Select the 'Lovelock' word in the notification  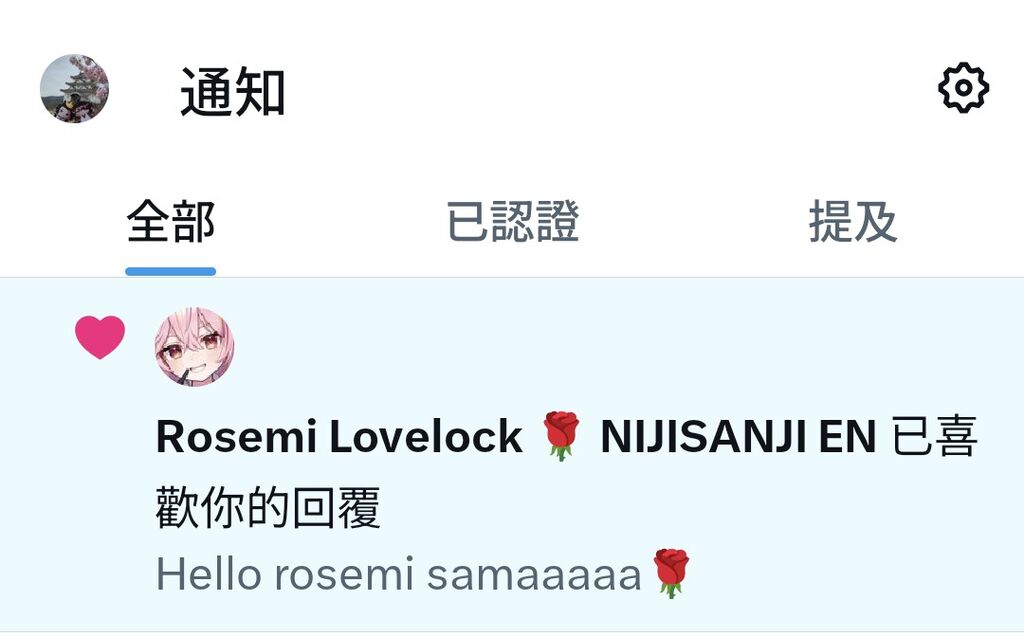pyautogui.click(x=425, y=436)
